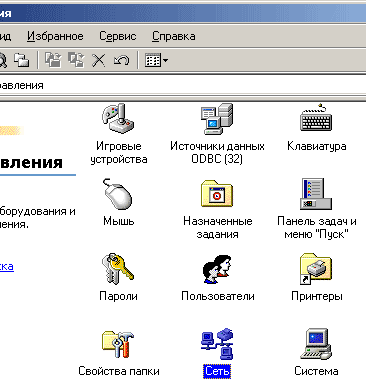Open the Сервис menu
Screen dimensions: 366x390
118,36
